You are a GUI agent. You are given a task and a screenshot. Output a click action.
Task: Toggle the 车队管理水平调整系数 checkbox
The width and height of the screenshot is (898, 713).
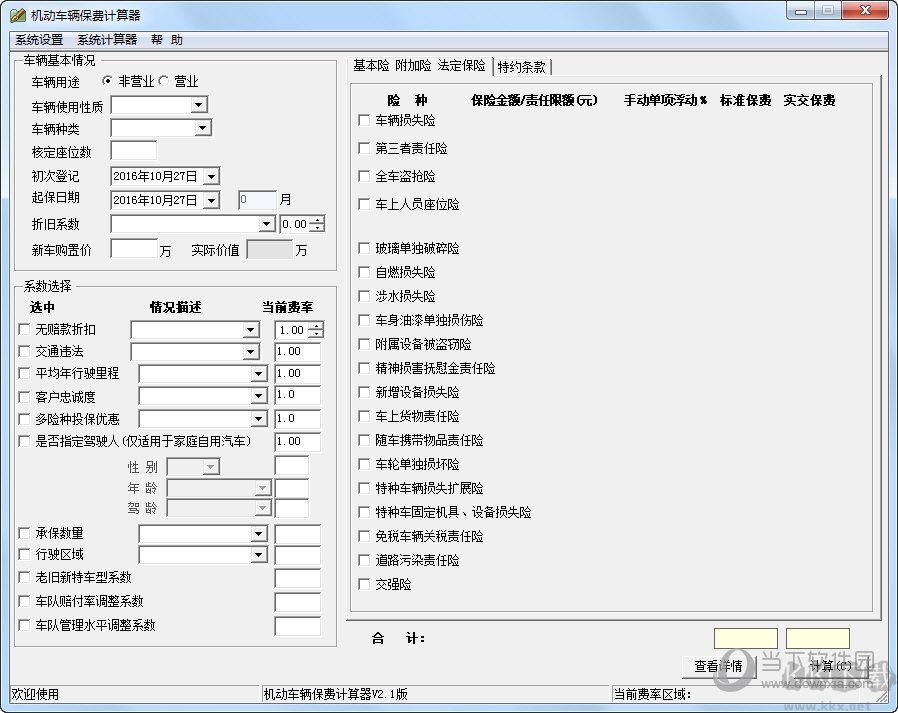pyautogui.click(x=24, y=625)
